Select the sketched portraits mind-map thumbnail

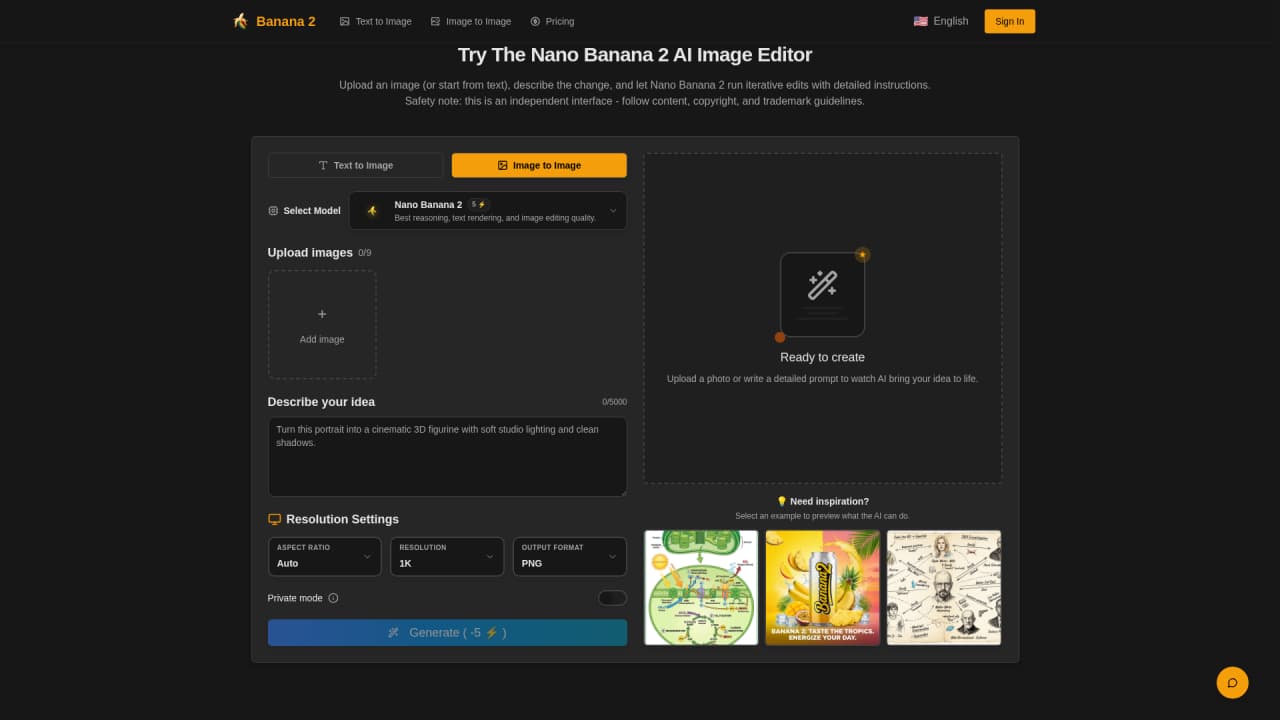[944, 588]
